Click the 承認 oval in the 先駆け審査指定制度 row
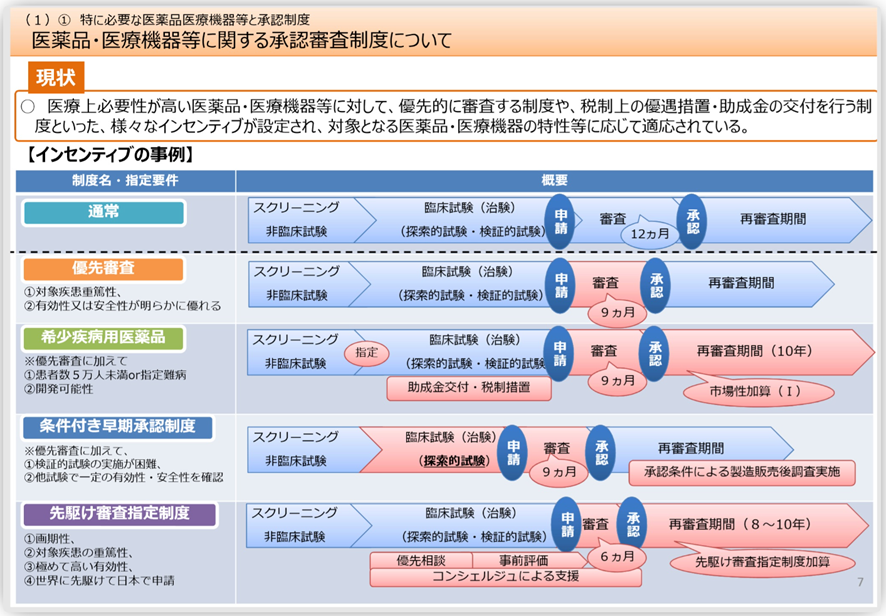This screenshot has height=616, width=886. (x=632, y=524)
